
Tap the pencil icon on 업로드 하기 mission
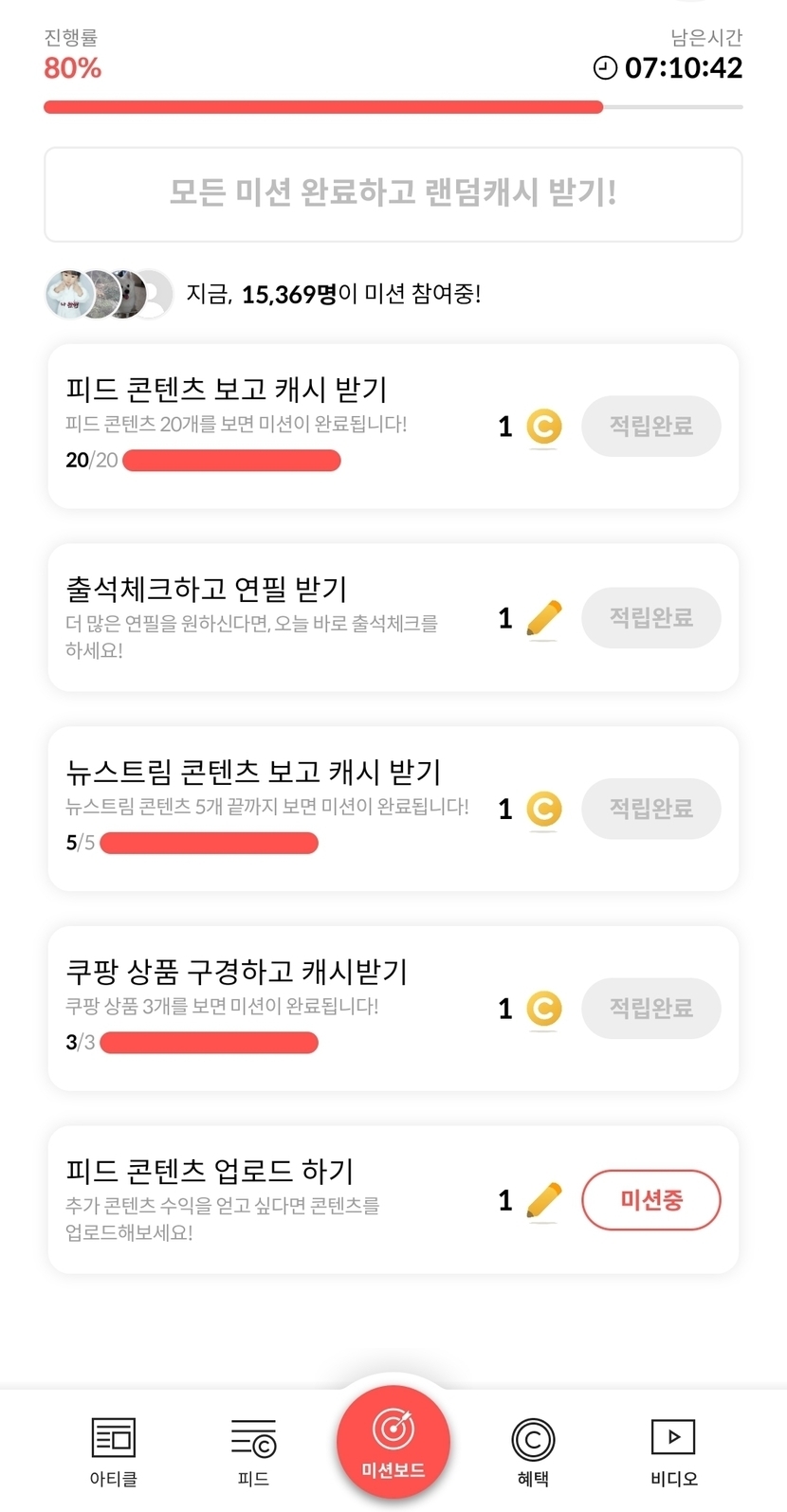(544, 1200)
